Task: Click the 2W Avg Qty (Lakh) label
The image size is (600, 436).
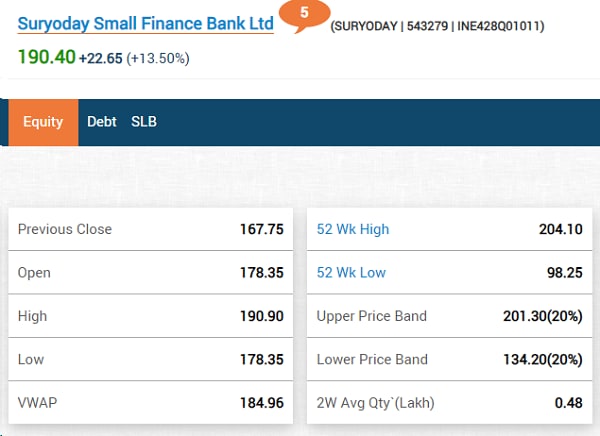Action: pyautogui.click(x=376, y=403)
